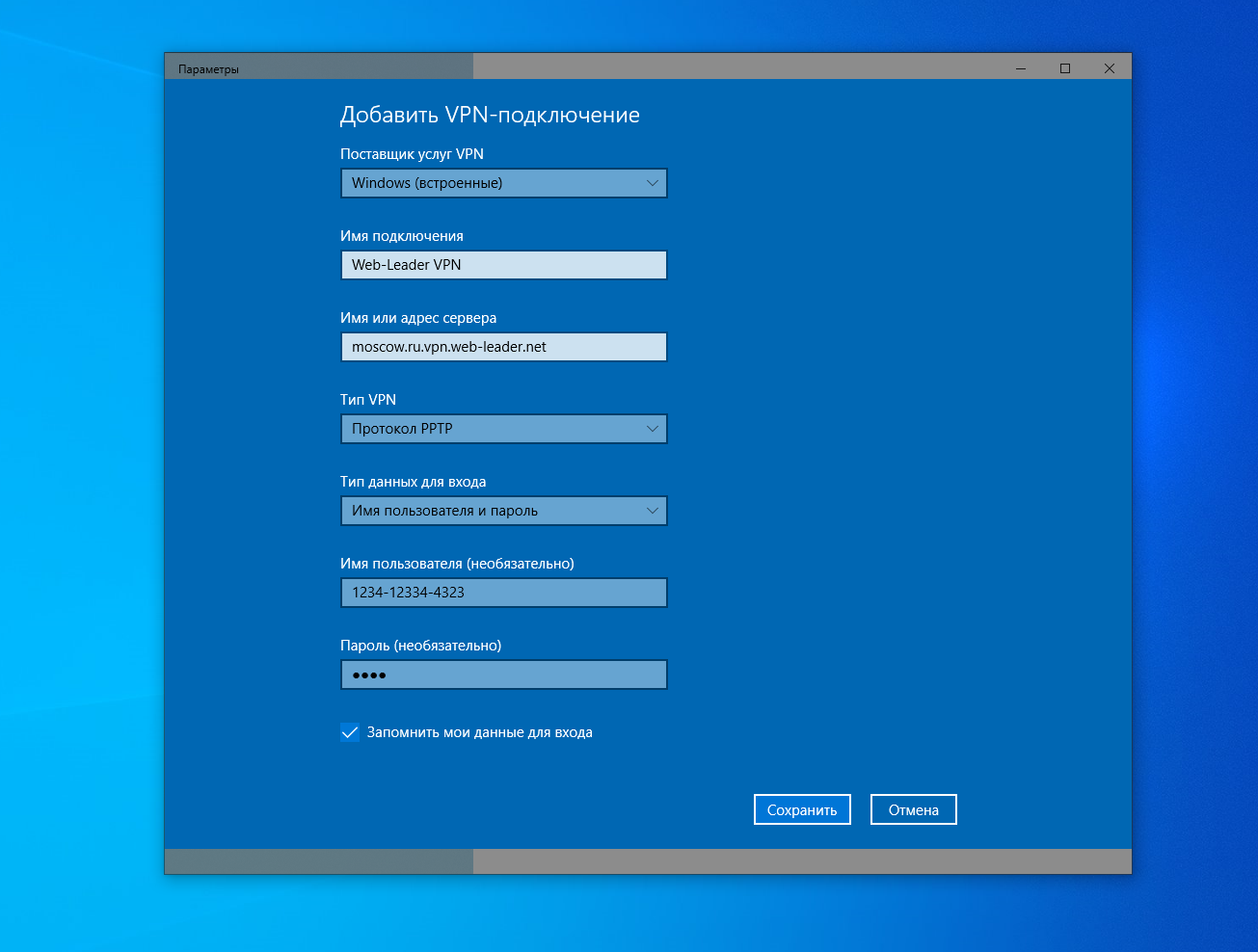Click the chevron on the VPN provider combo box
The image size is (1258, 952).
653,182
